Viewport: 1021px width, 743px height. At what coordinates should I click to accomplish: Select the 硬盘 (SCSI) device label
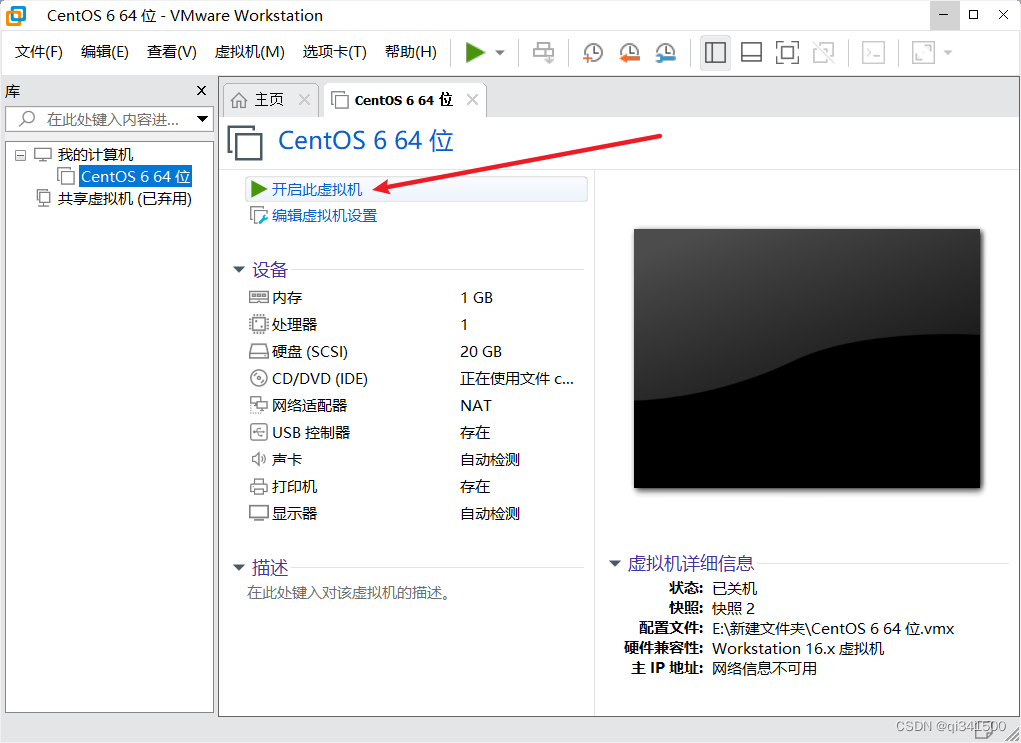coord(310,352)
